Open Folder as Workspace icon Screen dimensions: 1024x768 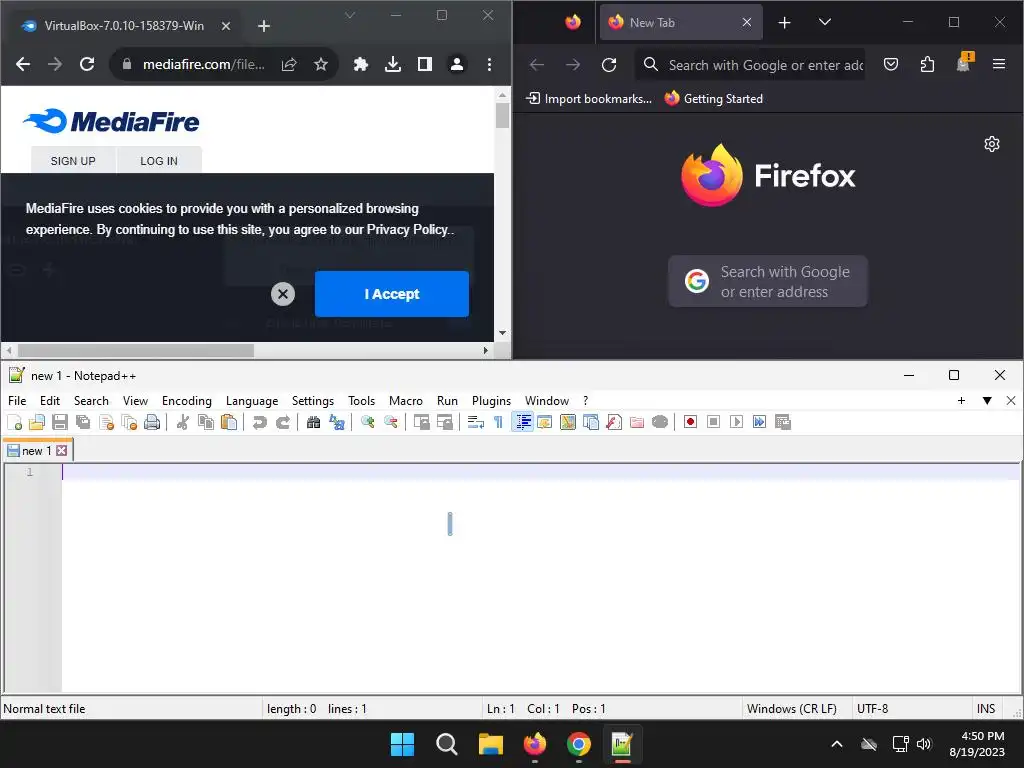(637, 422)
